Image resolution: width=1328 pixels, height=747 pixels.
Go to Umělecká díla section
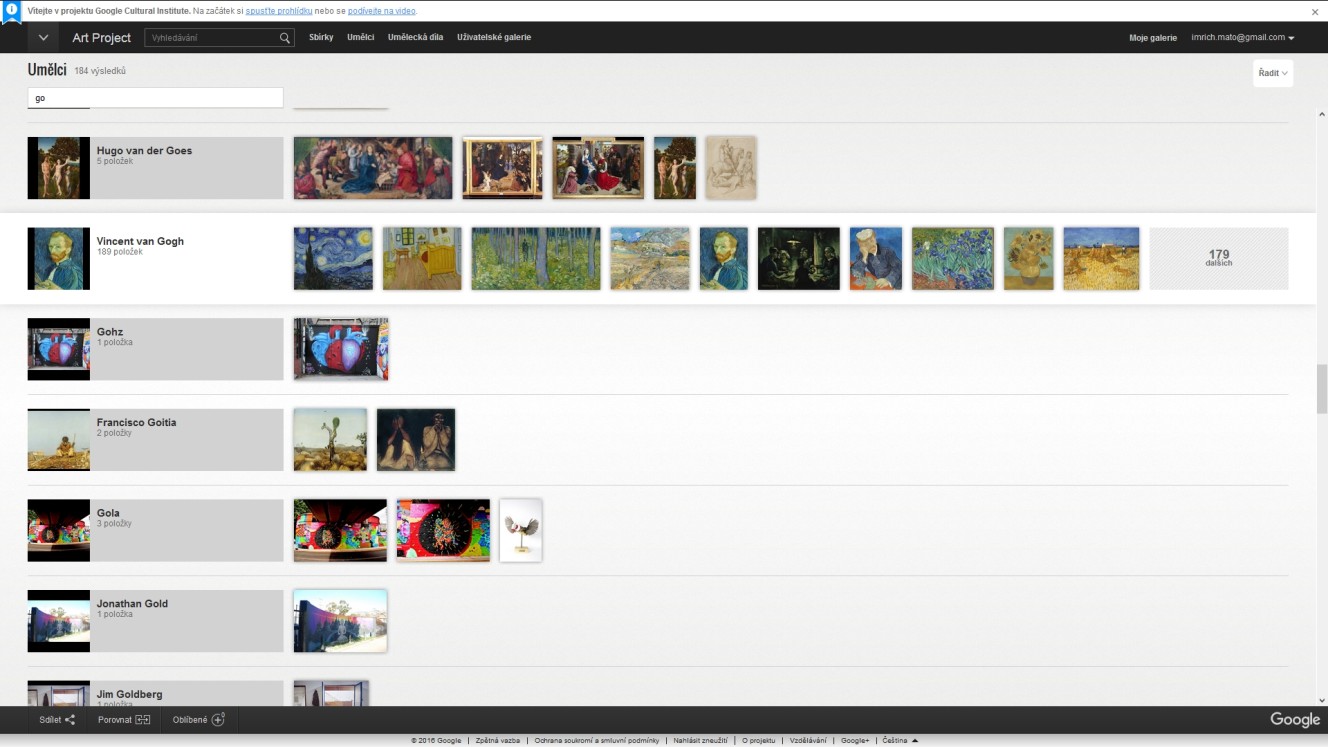(x=415, y=38)
